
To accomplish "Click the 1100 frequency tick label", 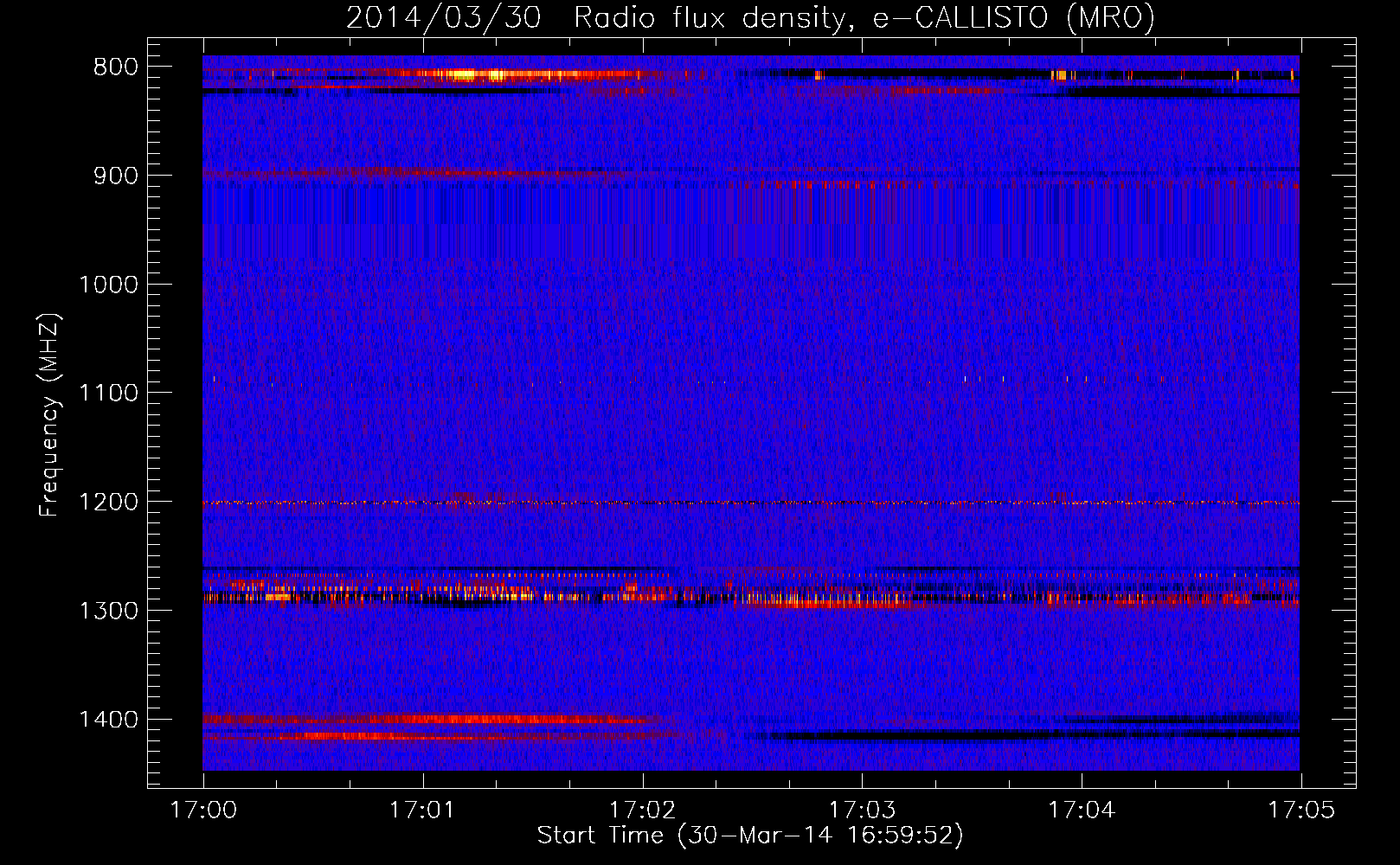I will pyautogui.click(x=108, y=393).
